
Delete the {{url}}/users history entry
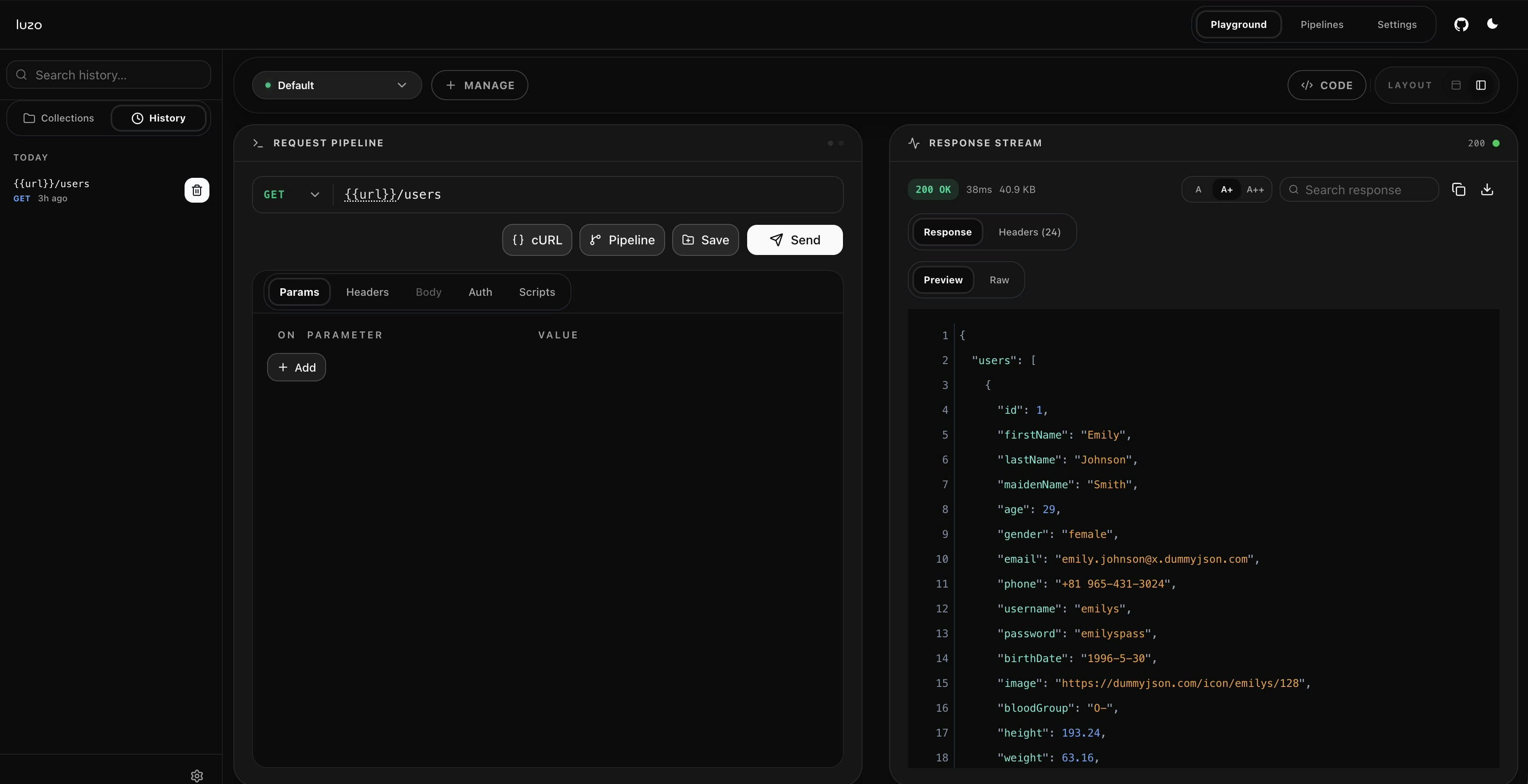197,190
